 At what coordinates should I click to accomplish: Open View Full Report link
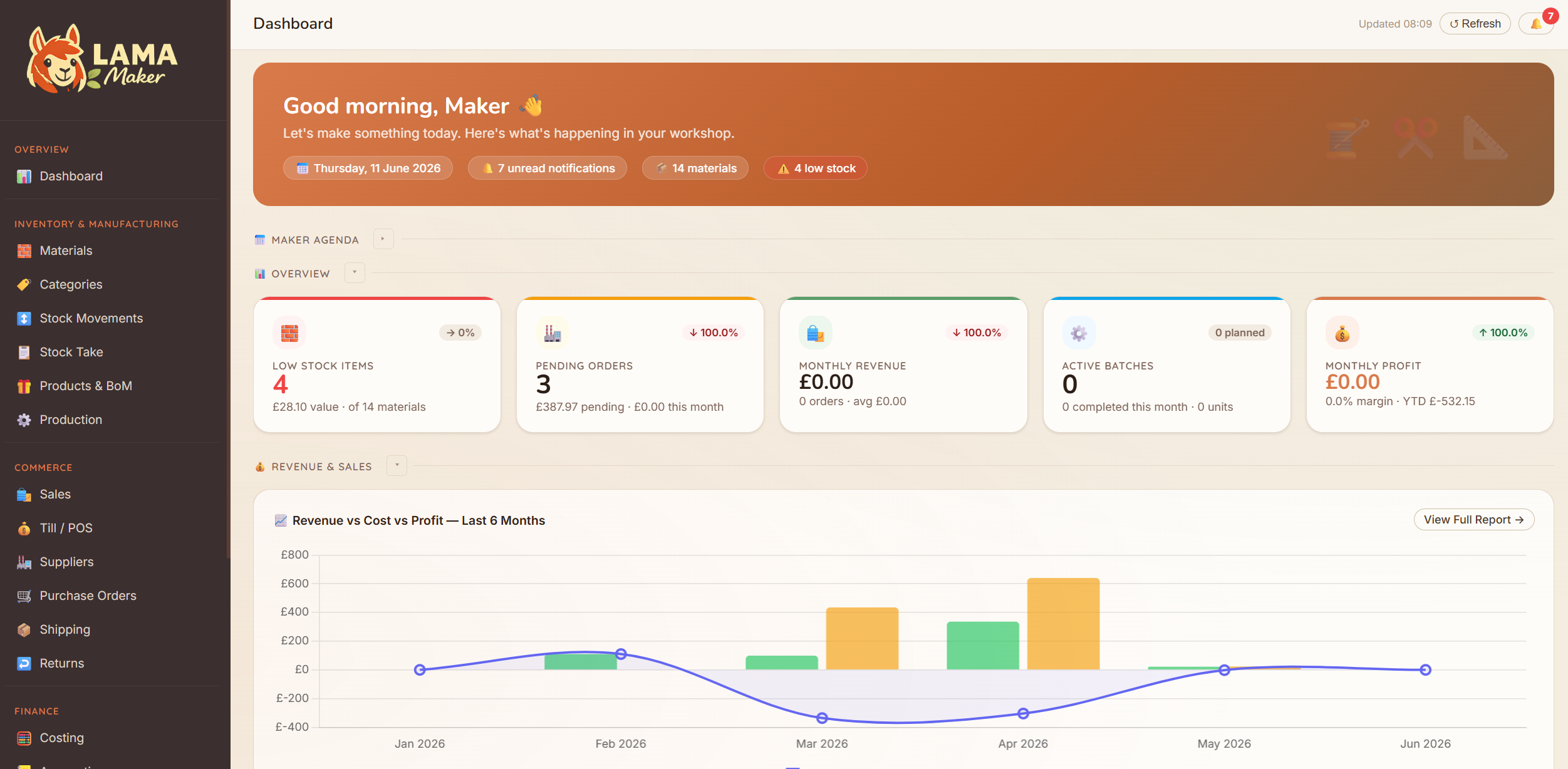(1473, 520)
